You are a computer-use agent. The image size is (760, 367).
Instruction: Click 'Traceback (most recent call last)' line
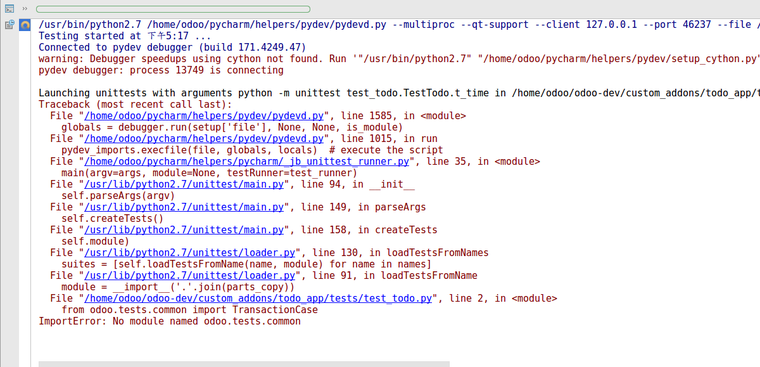(x=135, y=105)
